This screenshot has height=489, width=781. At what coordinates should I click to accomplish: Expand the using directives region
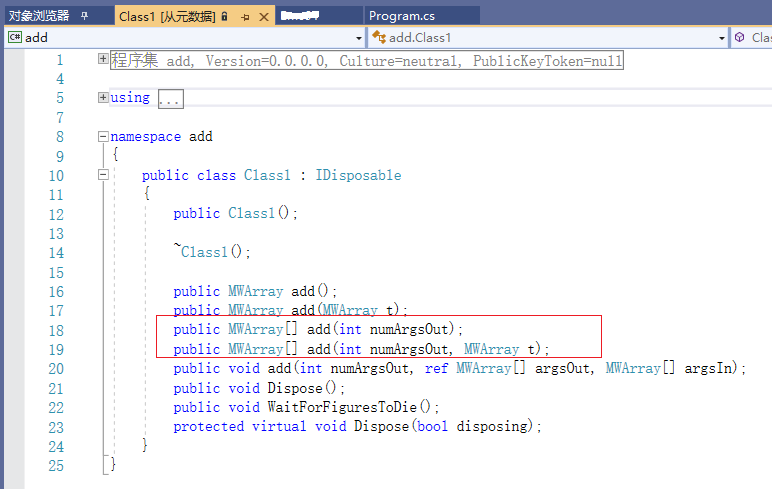(103, 97)
